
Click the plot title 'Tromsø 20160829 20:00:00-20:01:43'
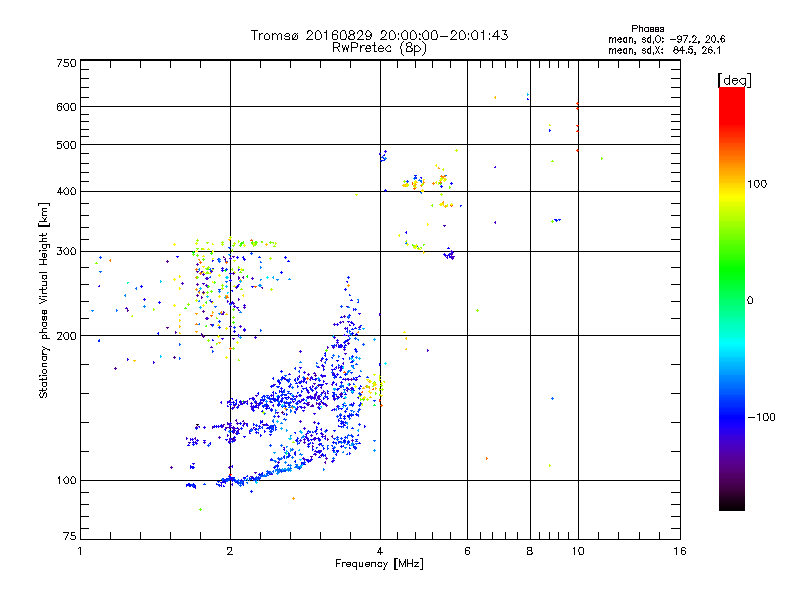[x=379, y=35]
